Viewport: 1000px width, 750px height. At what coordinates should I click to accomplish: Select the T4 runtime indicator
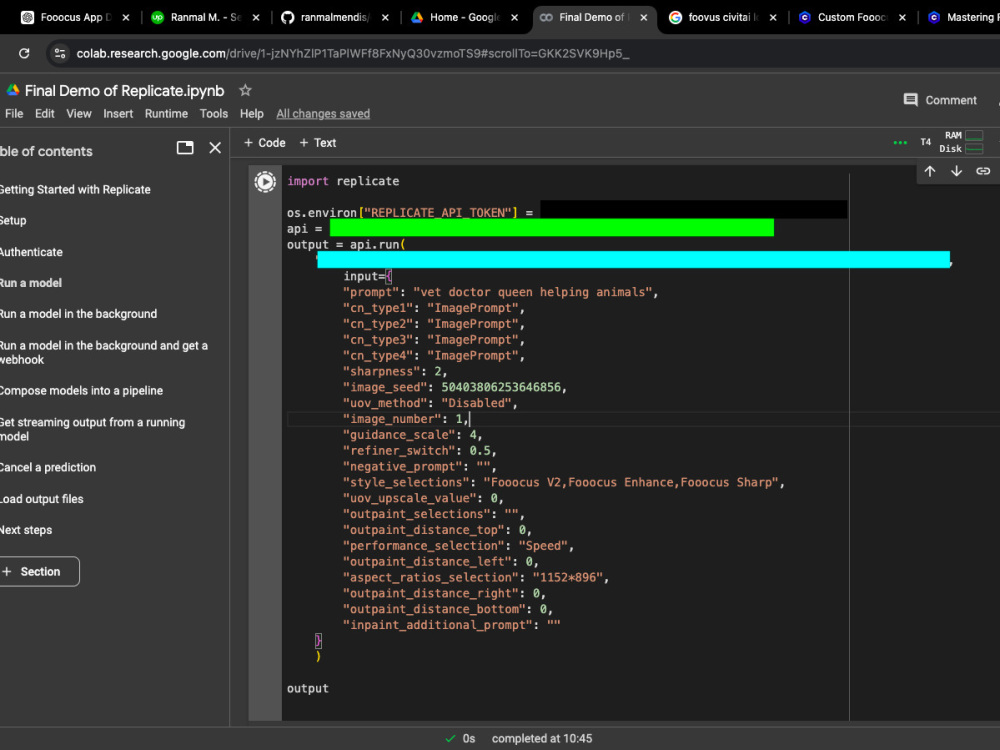[925, 141]
